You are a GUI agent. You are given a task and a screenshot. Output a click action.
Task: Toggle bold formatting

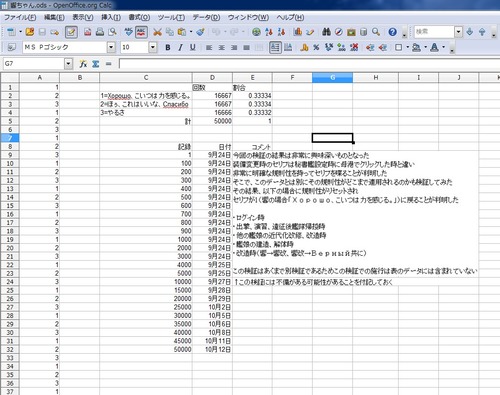[x=168, y=47]
